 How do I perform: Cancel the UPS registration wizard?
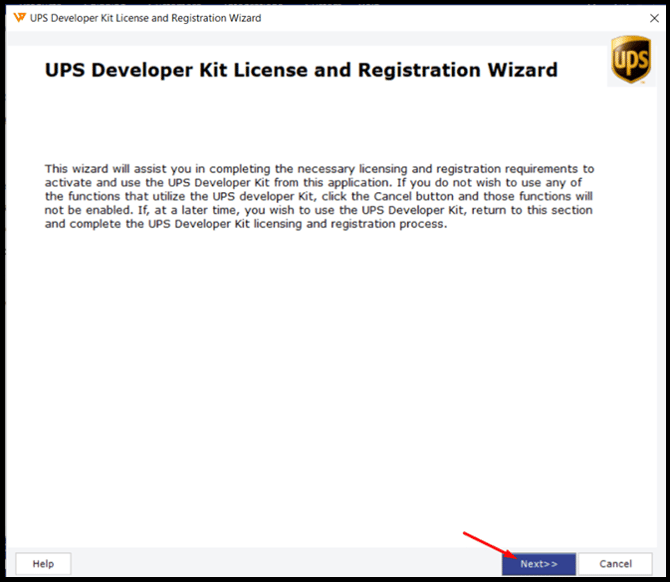coord(615,564)
